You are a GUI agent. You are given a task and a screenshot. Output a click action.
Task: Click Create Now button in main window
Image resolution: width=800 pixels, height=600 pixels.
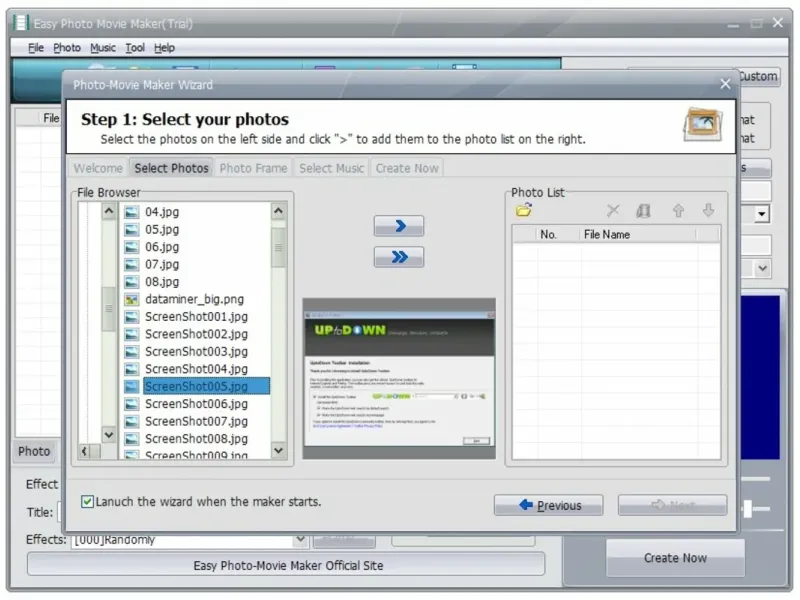pyautogui.click(x=675, y=558)
